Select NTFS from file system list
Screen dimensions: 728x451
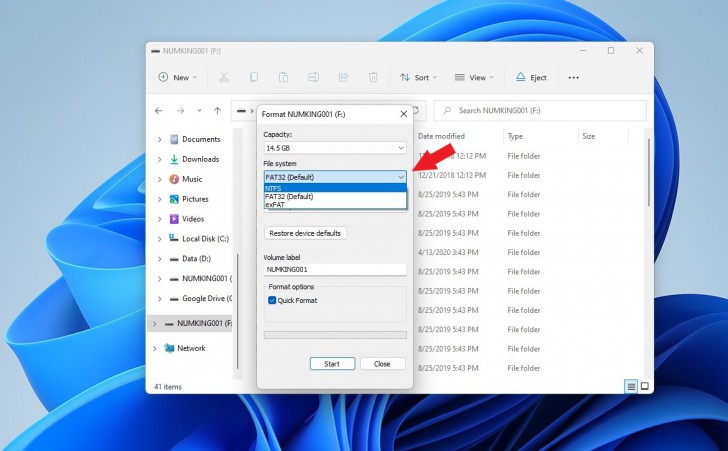tap(335, 188)
